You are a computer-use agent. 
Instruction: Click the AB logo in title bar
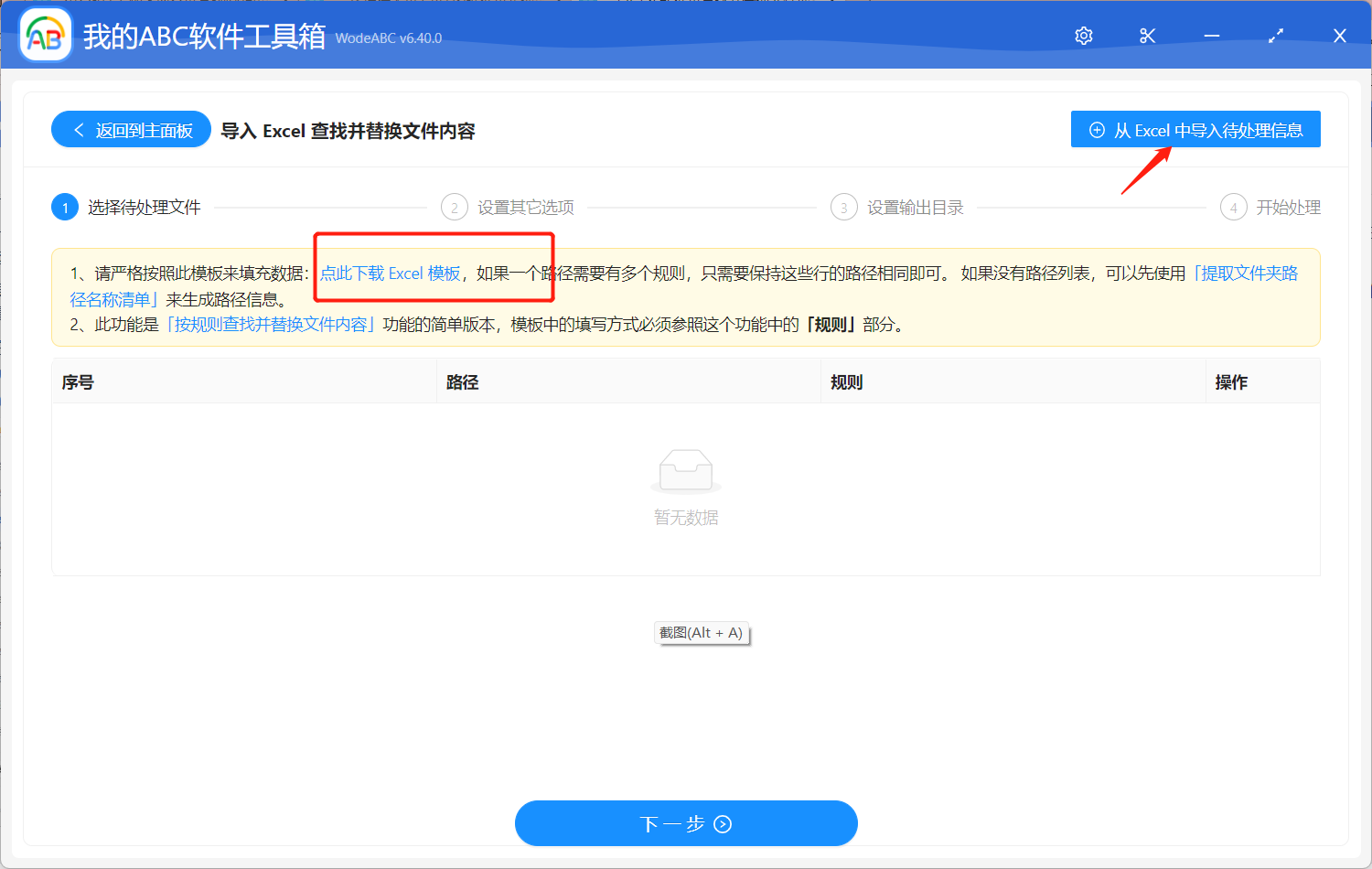tap(45, 35)
